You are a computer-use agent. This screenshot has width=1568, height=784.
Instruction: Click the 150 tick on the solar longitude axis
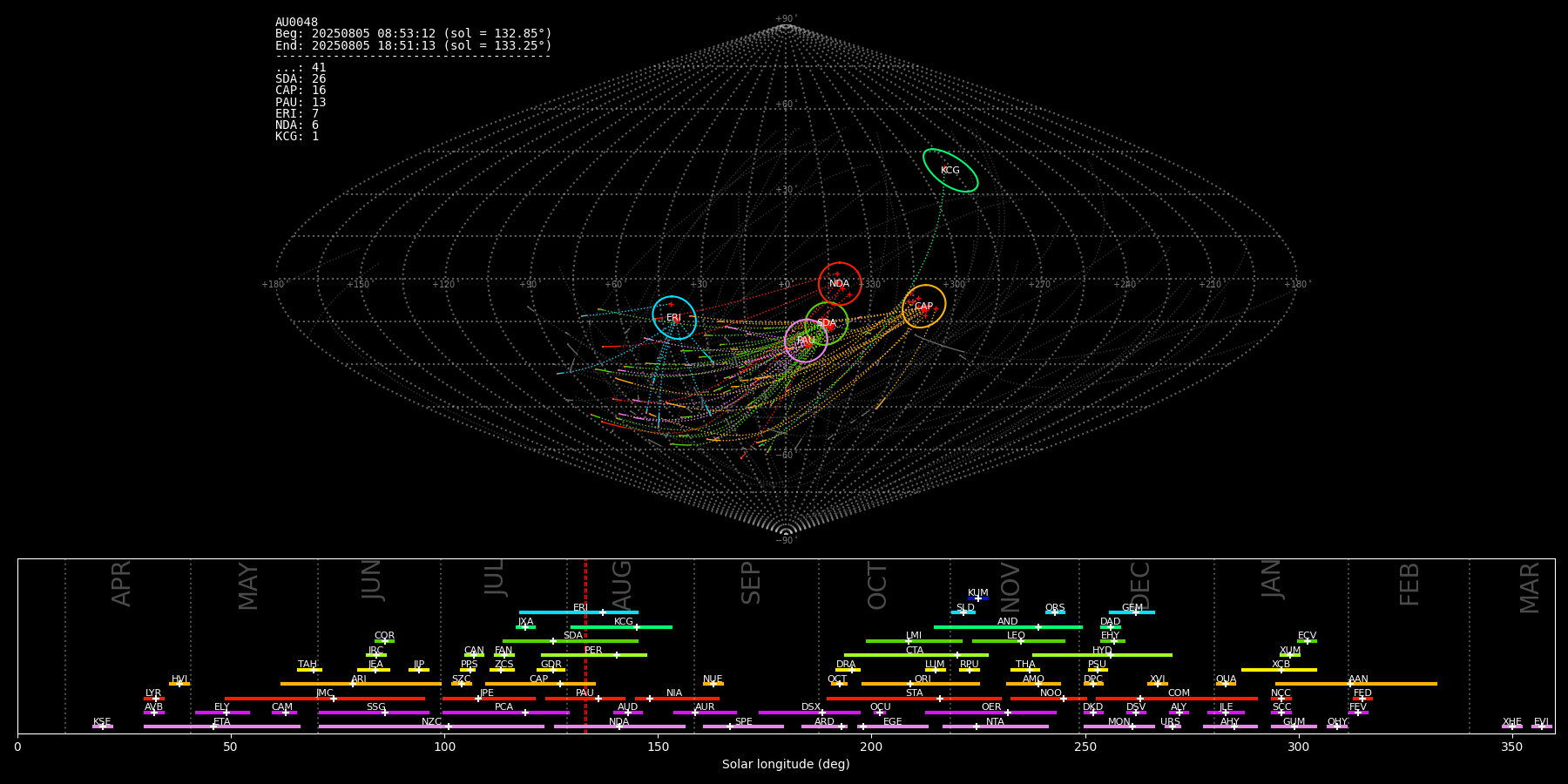[x=658, y=747]
